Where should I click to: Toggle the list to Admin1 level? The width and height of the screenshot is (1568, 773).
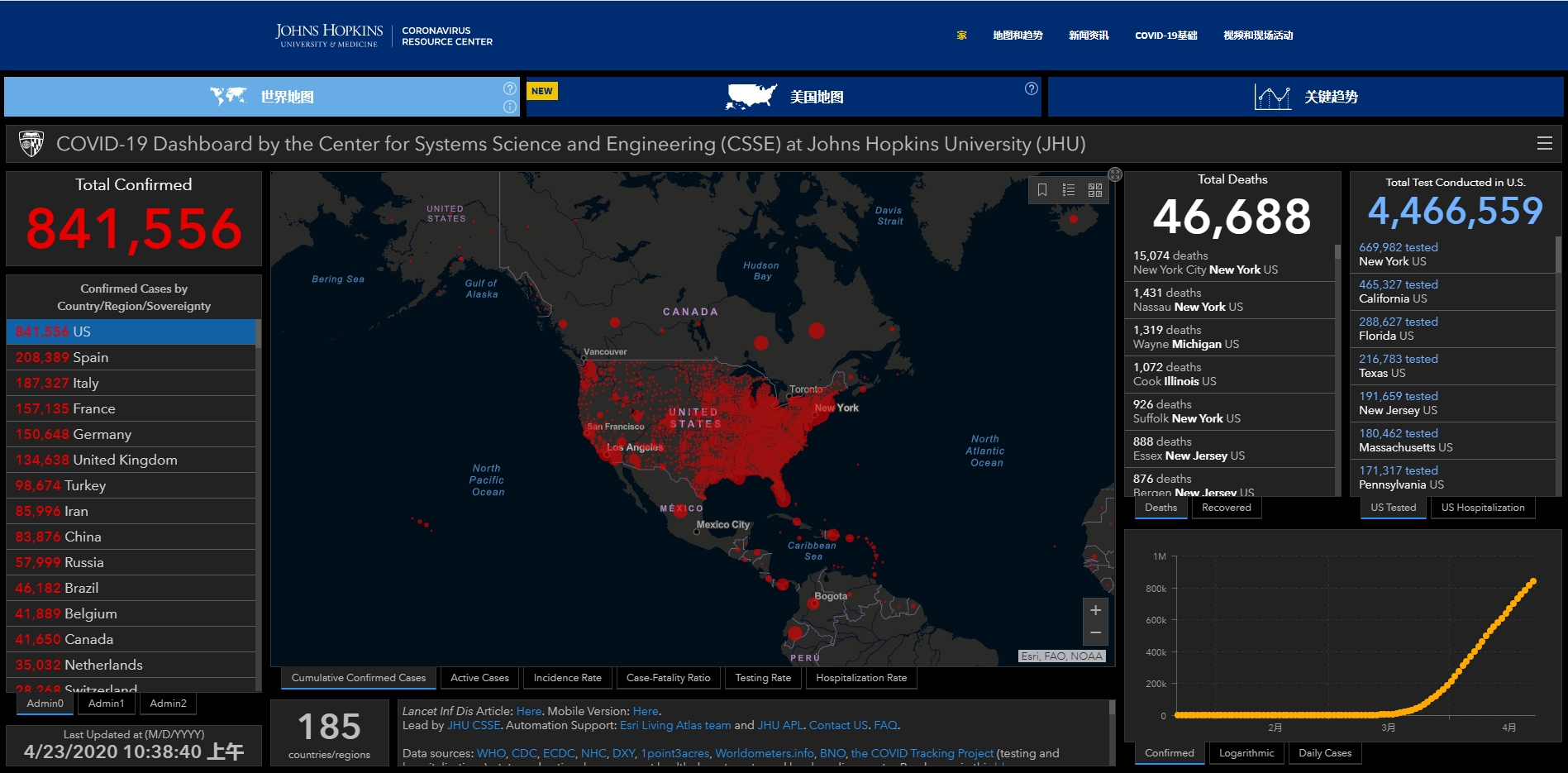107,704
